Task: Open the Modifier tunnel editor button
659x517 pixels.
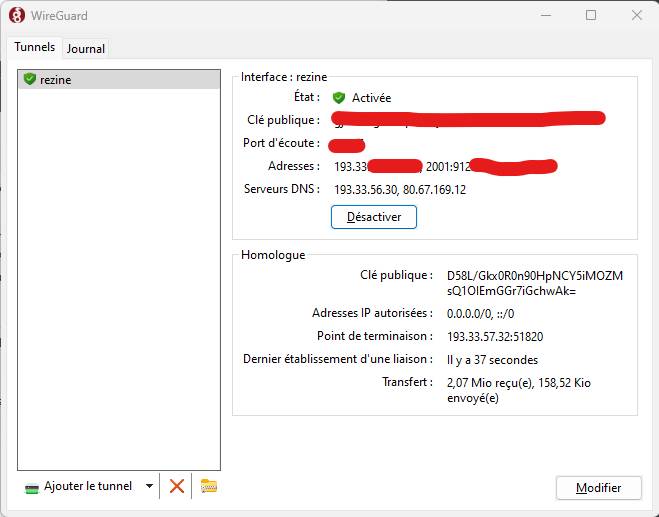Action: click(x=598, y=488)
